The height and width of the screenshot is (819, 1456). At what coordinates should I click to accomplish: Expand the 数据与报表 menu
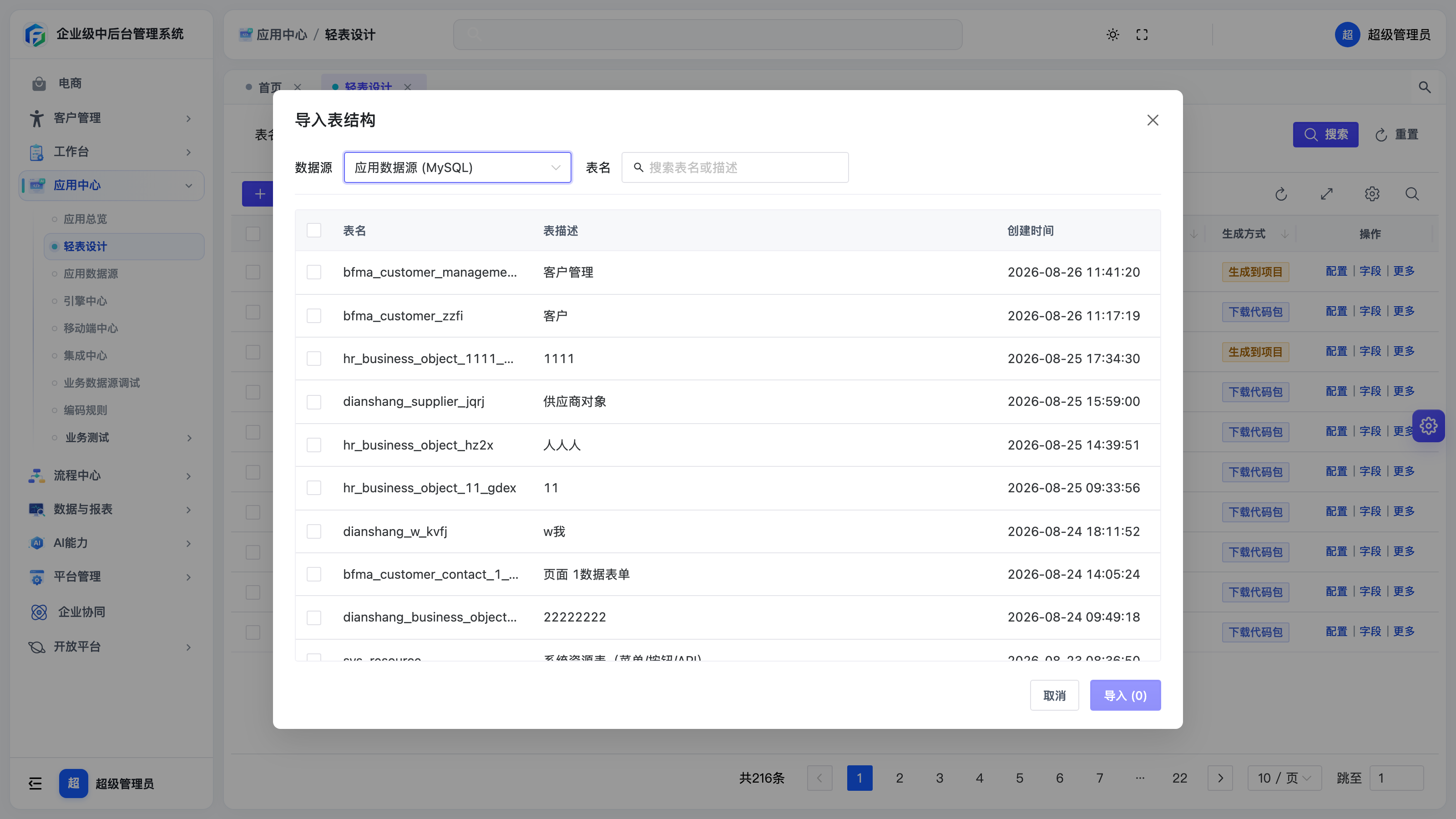click(111, 509)
